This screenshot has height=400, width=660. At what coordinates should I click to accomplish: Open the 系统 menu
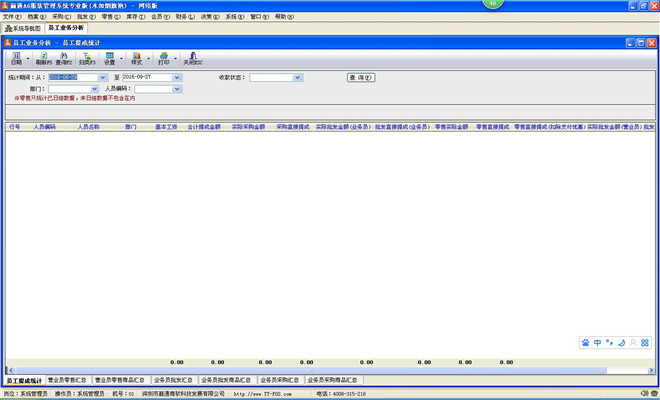click(x=235, y=17)
